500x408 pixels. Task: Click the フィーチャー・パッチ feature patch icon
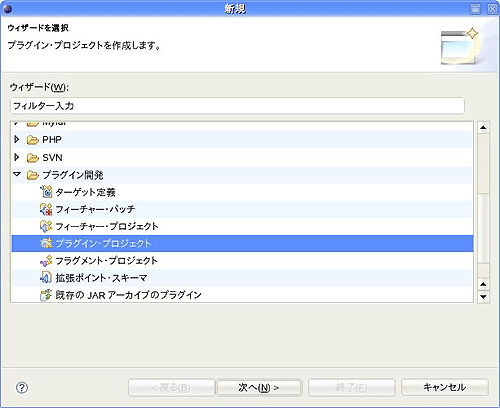pyautogui.click(x=46, y=209)
